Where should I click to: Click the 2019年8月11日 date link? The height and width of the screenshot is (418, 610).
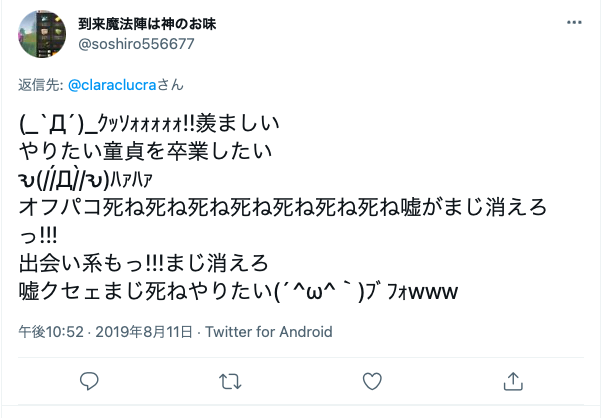[144, 332]
